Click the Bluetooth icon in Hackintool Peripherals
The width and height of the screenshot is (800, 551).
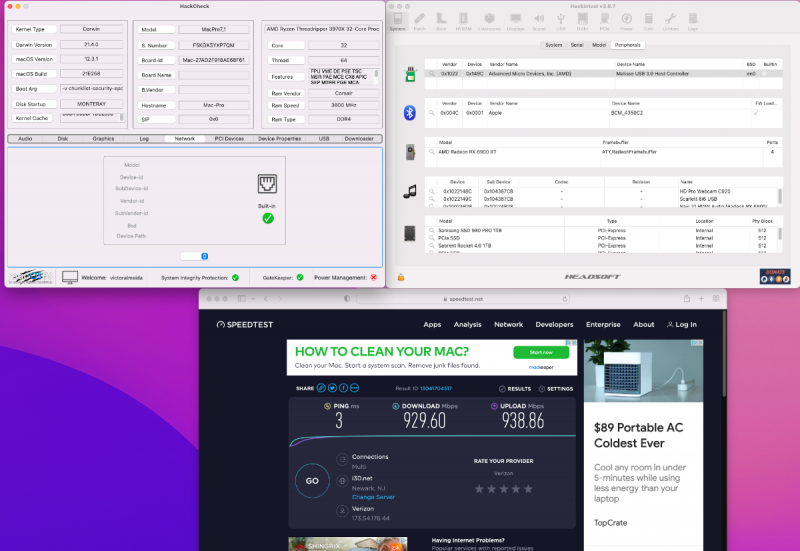[410, 113]
